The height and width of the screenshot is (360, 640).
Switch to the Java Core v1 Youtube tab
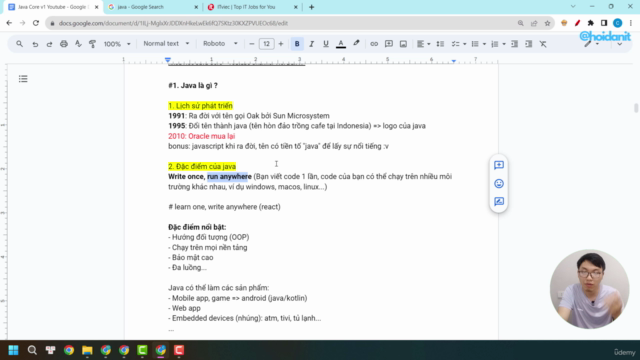coord(52,7)
